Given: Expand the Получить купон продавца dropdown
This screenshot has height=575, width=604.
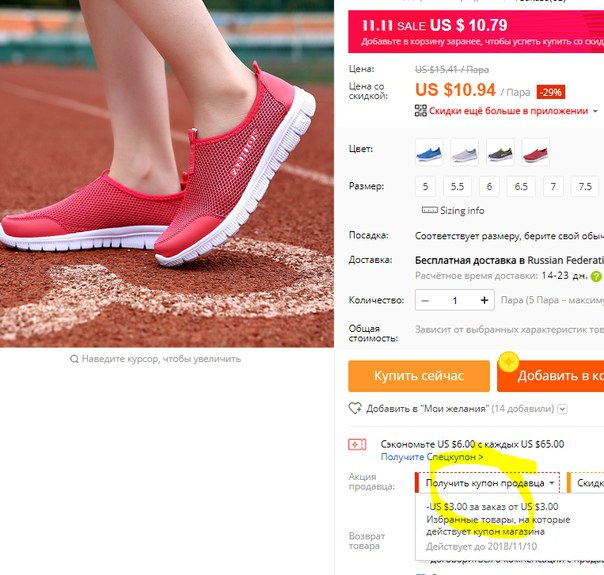Looking at the screenshot, I should (488, 483).
